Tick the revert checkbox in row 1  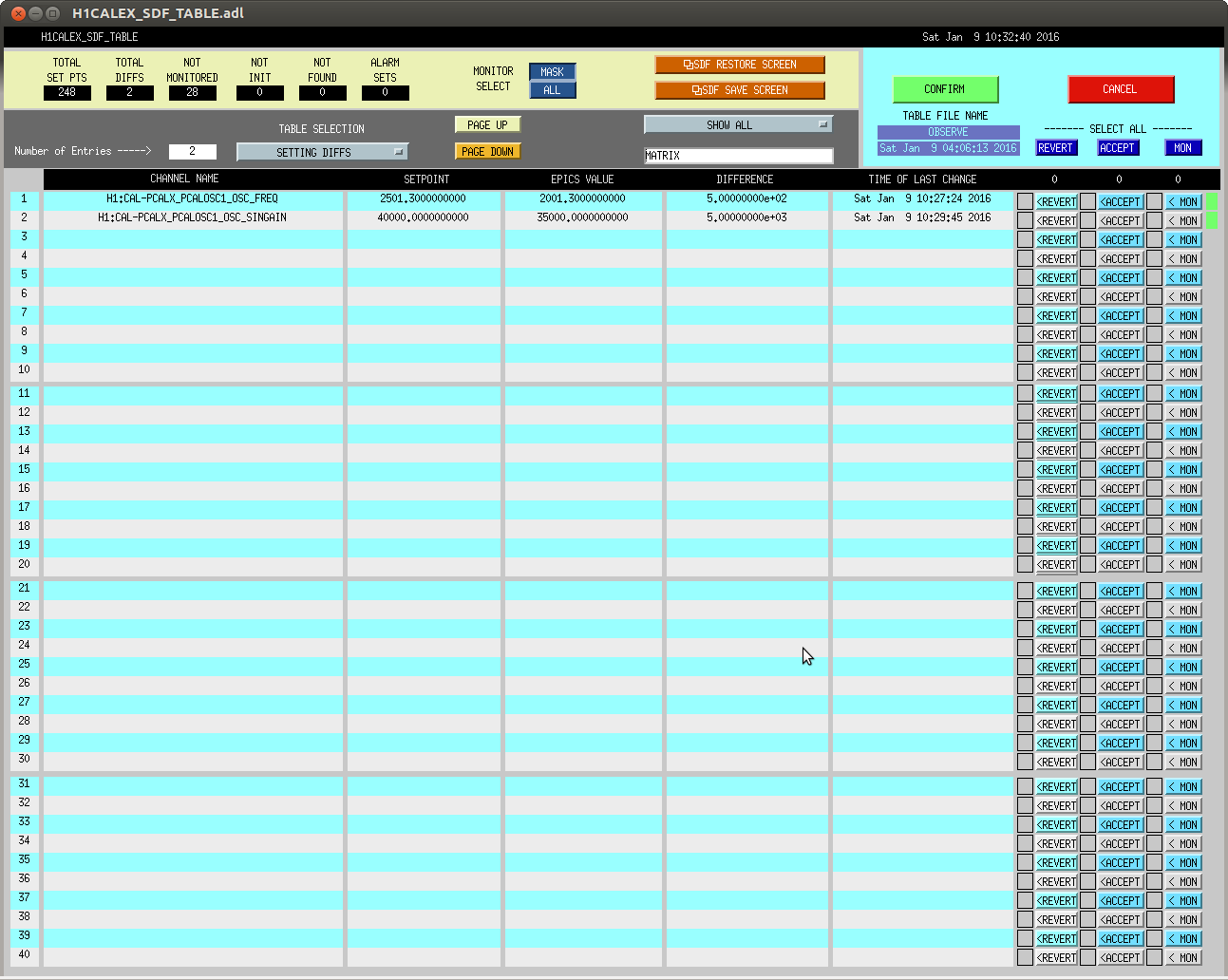coord(1025,201)
